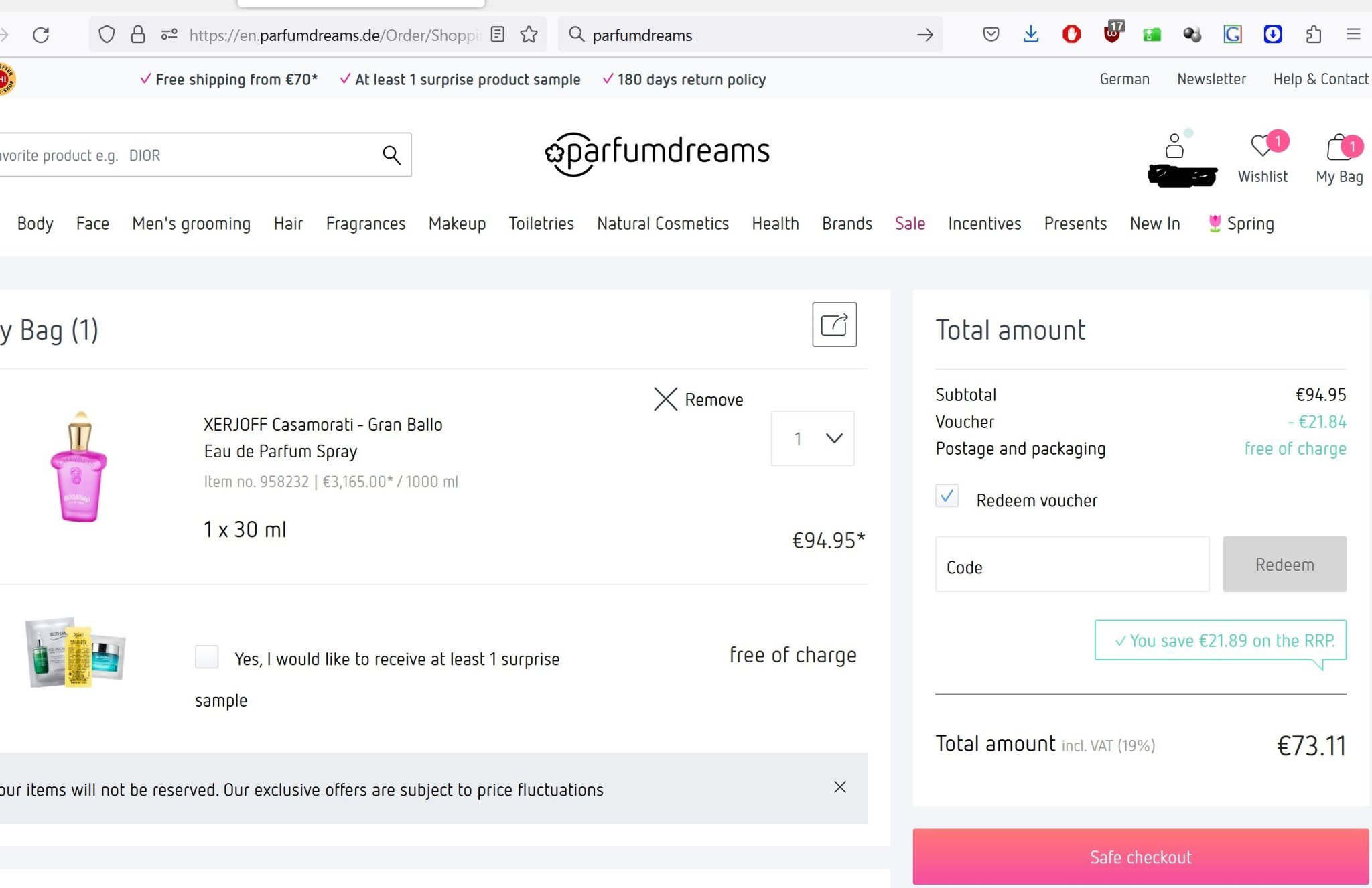Bookmark page with the star icon
Screen dimensions: 1372x888
click(x=529, y=35)
